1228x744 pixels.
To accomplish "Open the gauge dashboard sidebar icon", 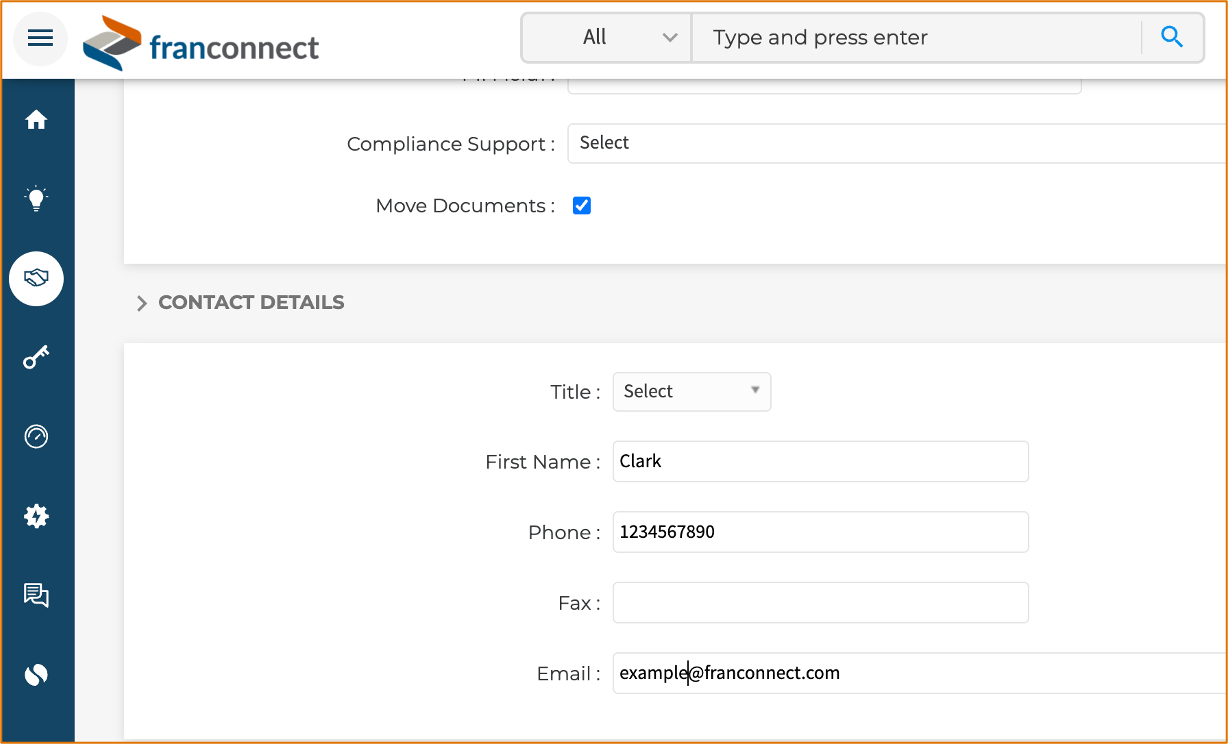I will pyautogui.click(x=37, y=436).
